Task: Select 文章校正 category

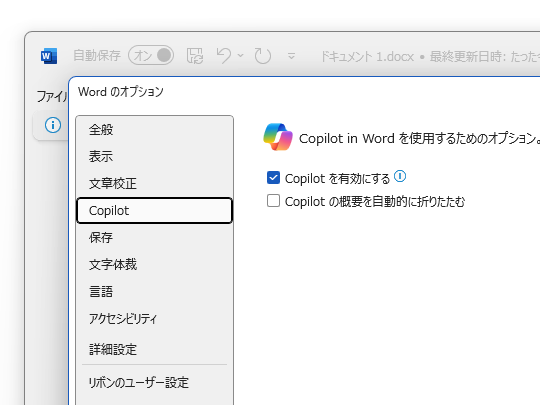Action: point(154,183)
